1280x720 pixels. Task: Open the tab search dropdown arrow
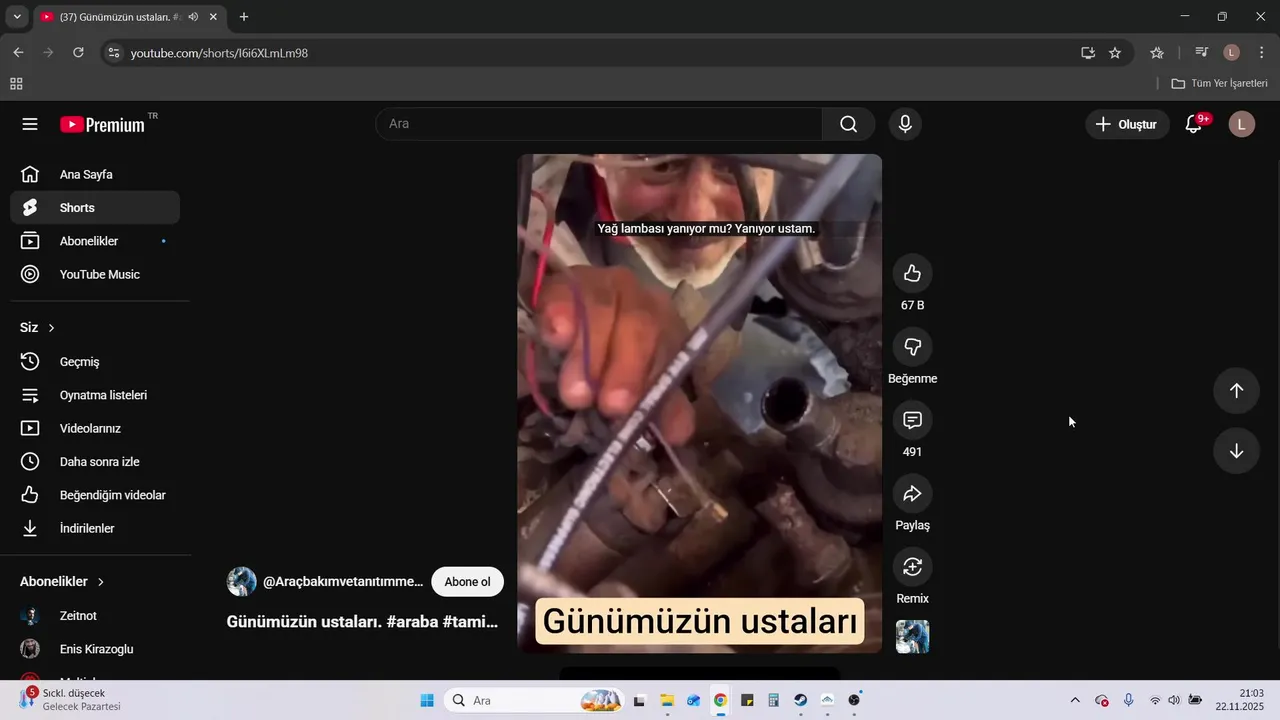coord(17,17)
